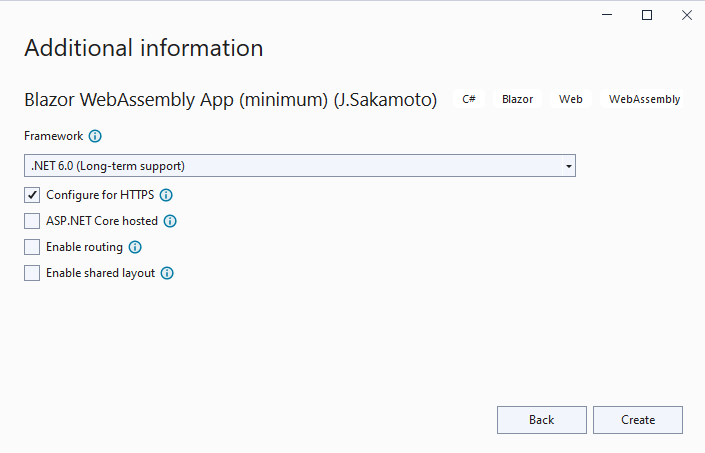The height and width of the screenshot is (453, 705).
Task: Click the Create button
Action: click(637, 420)
